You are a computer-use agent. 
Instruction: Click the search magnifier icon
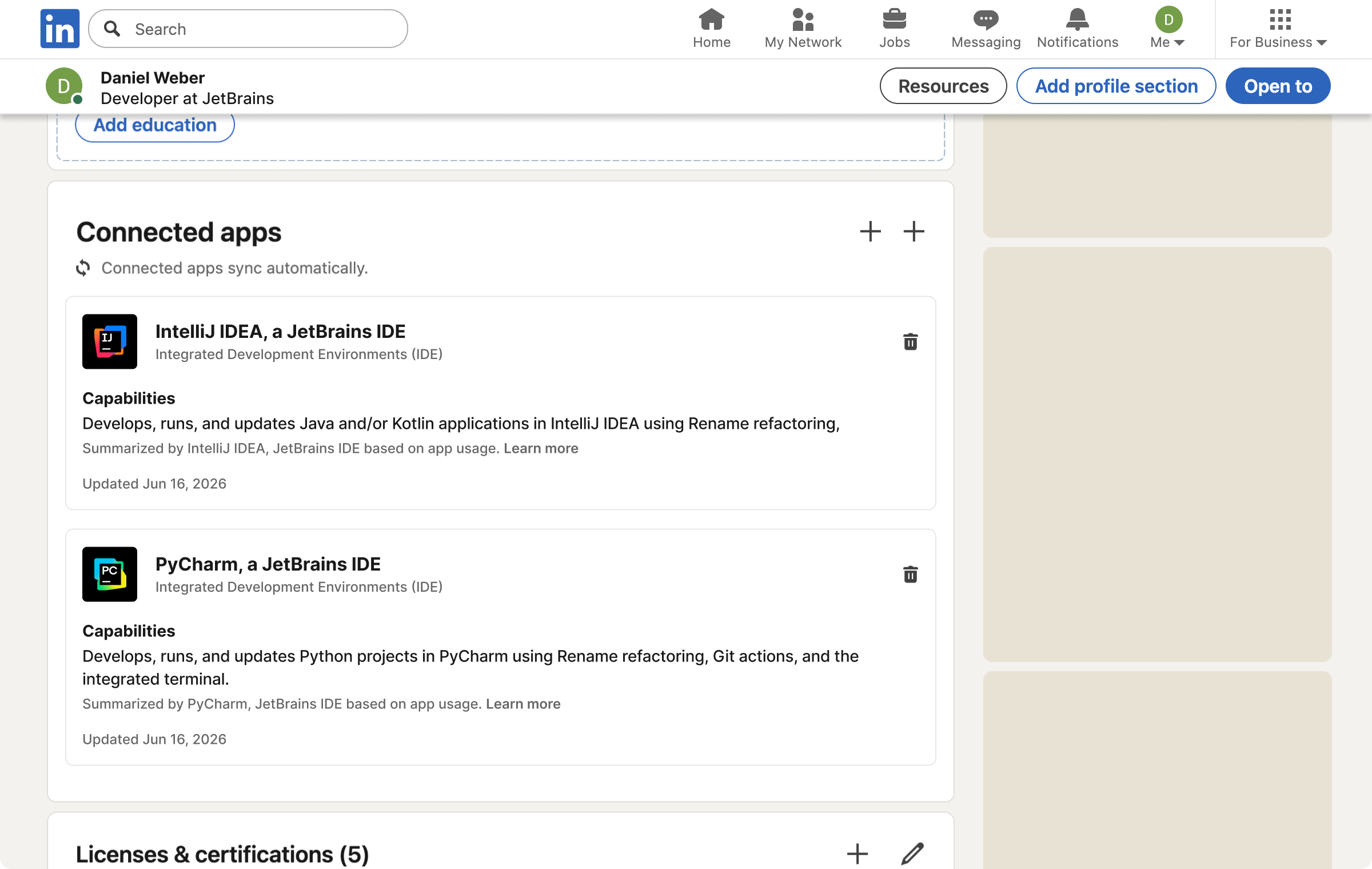(113, 29)
